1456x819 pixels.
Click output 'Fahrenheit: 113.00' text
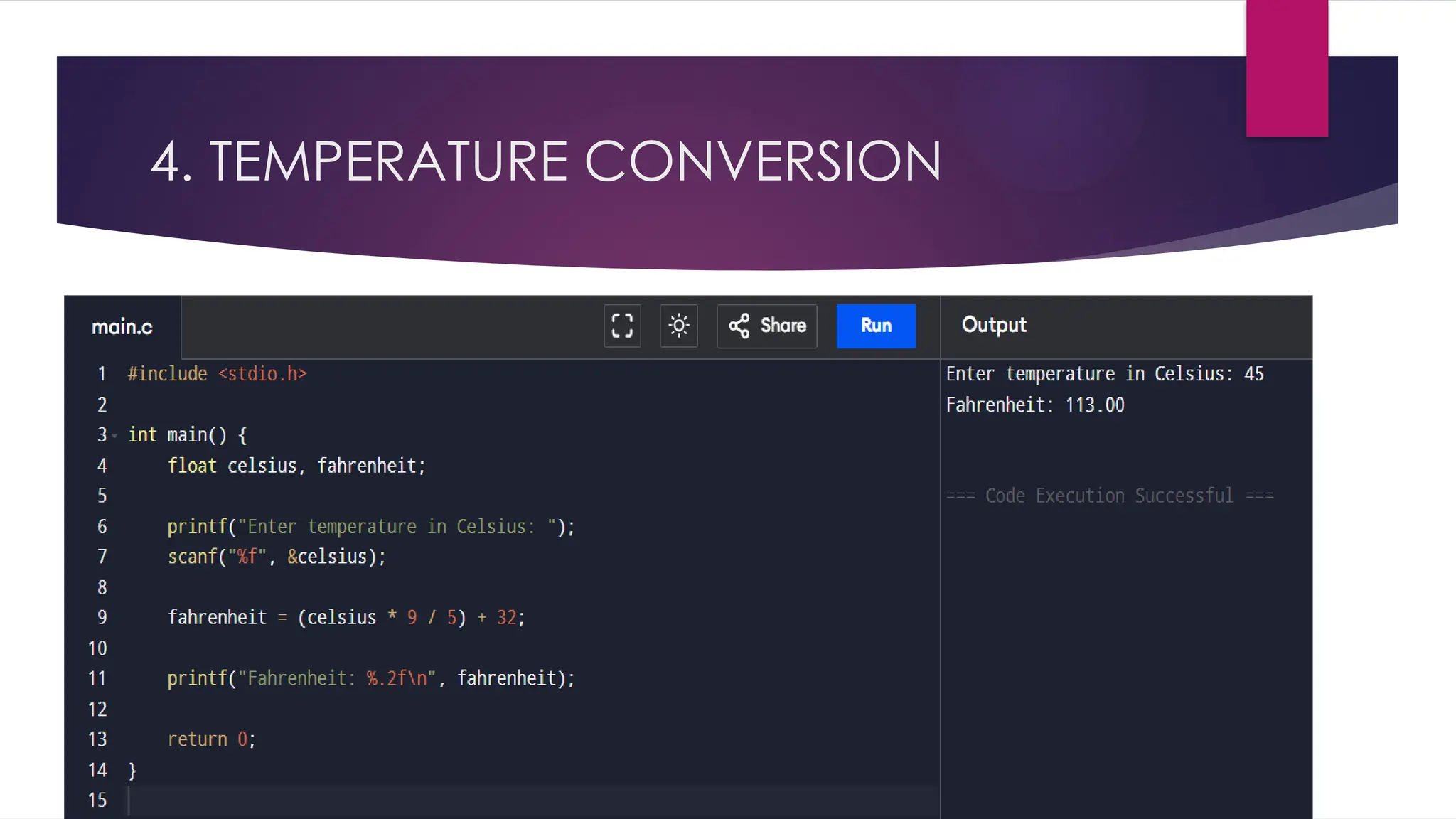pos(1035,405)
